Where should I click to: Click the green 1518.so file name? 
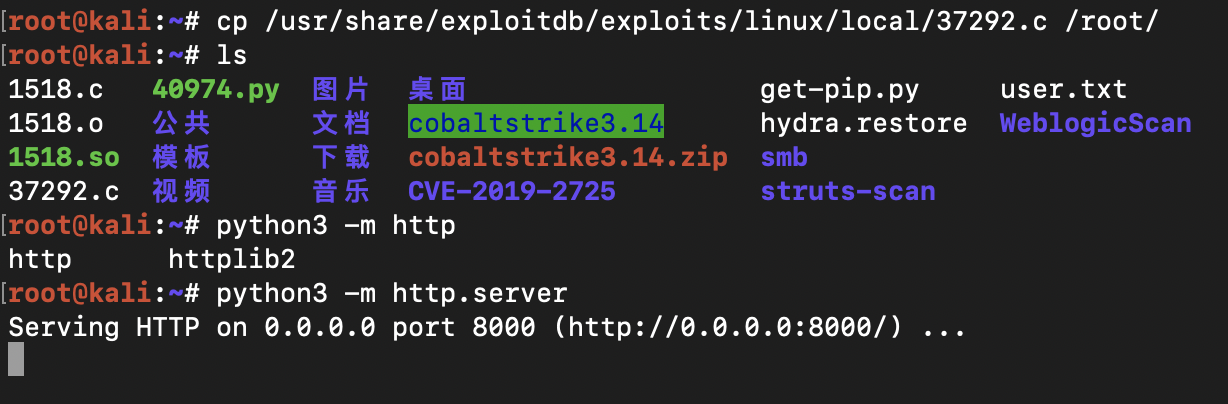56,157
